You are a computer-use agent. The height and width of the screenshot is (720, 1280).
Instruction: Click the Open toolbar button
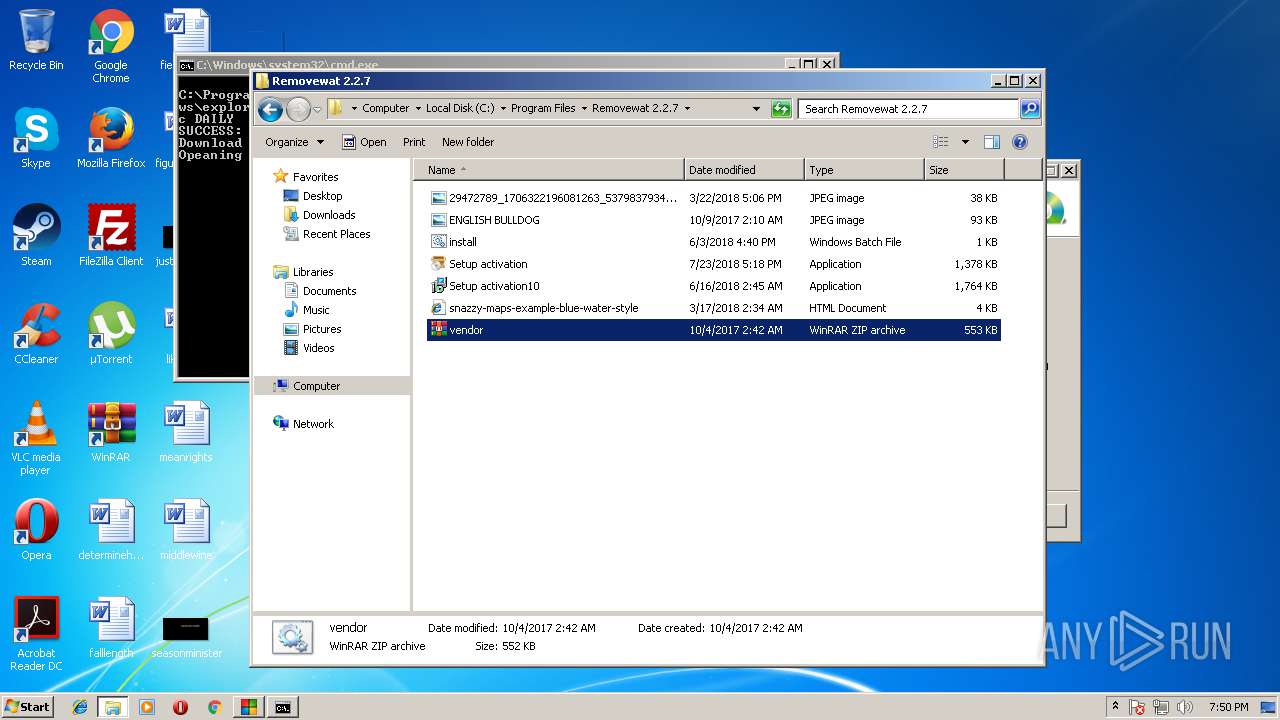click(x=364, y=142)
